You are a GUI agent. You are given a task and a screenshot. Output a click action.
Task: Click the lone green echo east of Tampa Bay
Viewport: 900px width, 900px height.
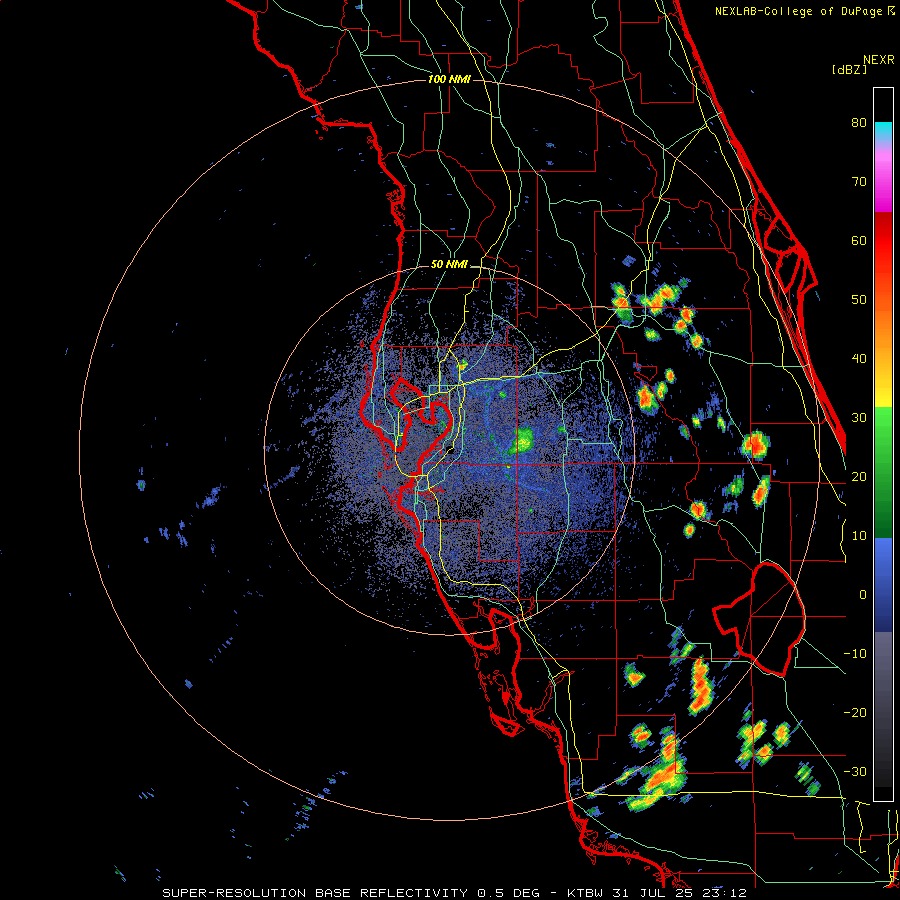point(522,441)
